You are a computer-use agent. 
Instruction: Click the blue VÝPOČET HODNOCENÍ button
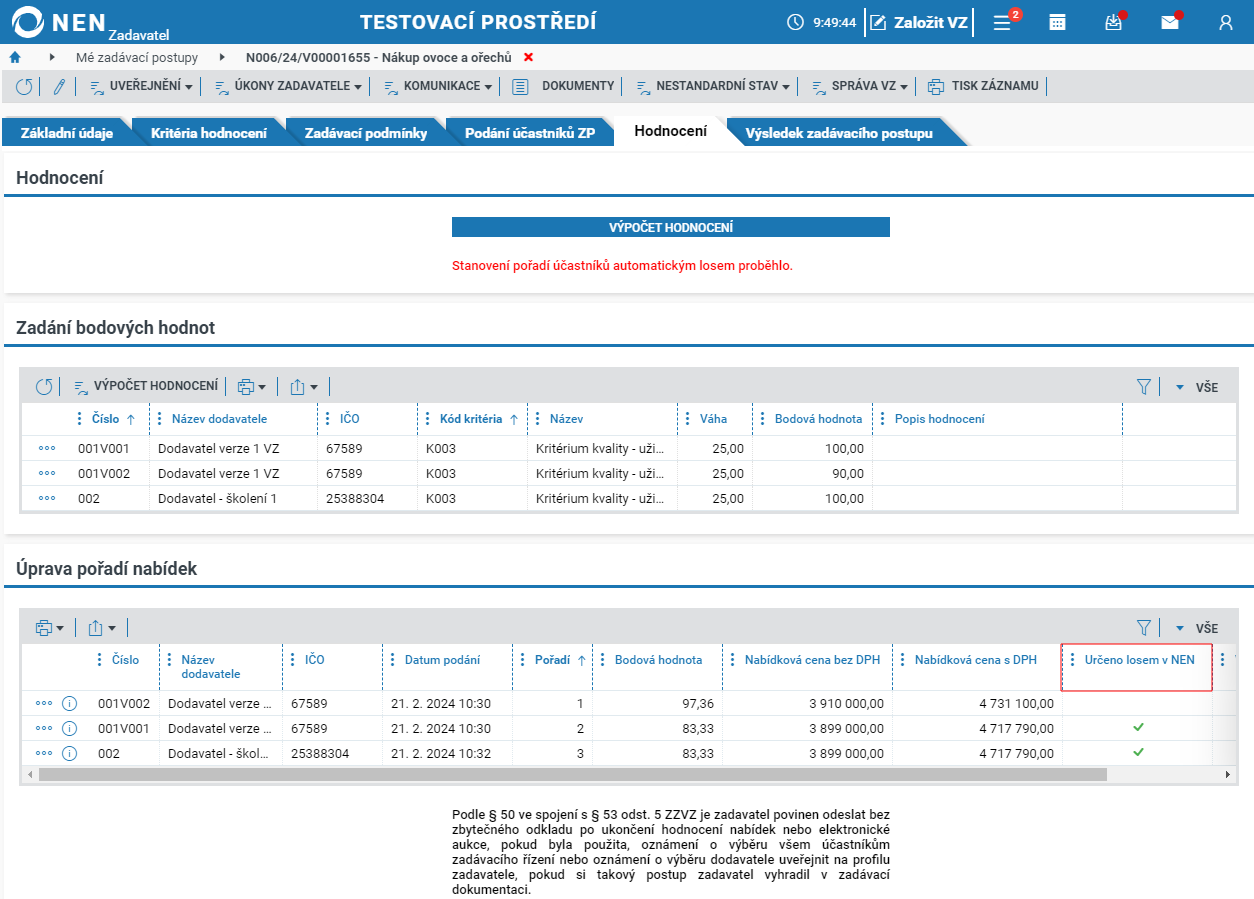click(x=671, y=227)
